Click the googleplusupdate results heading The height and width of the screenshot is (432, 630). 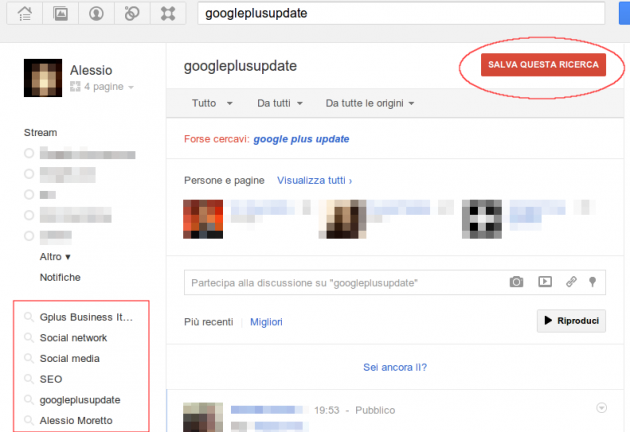[x=240, y=66]
